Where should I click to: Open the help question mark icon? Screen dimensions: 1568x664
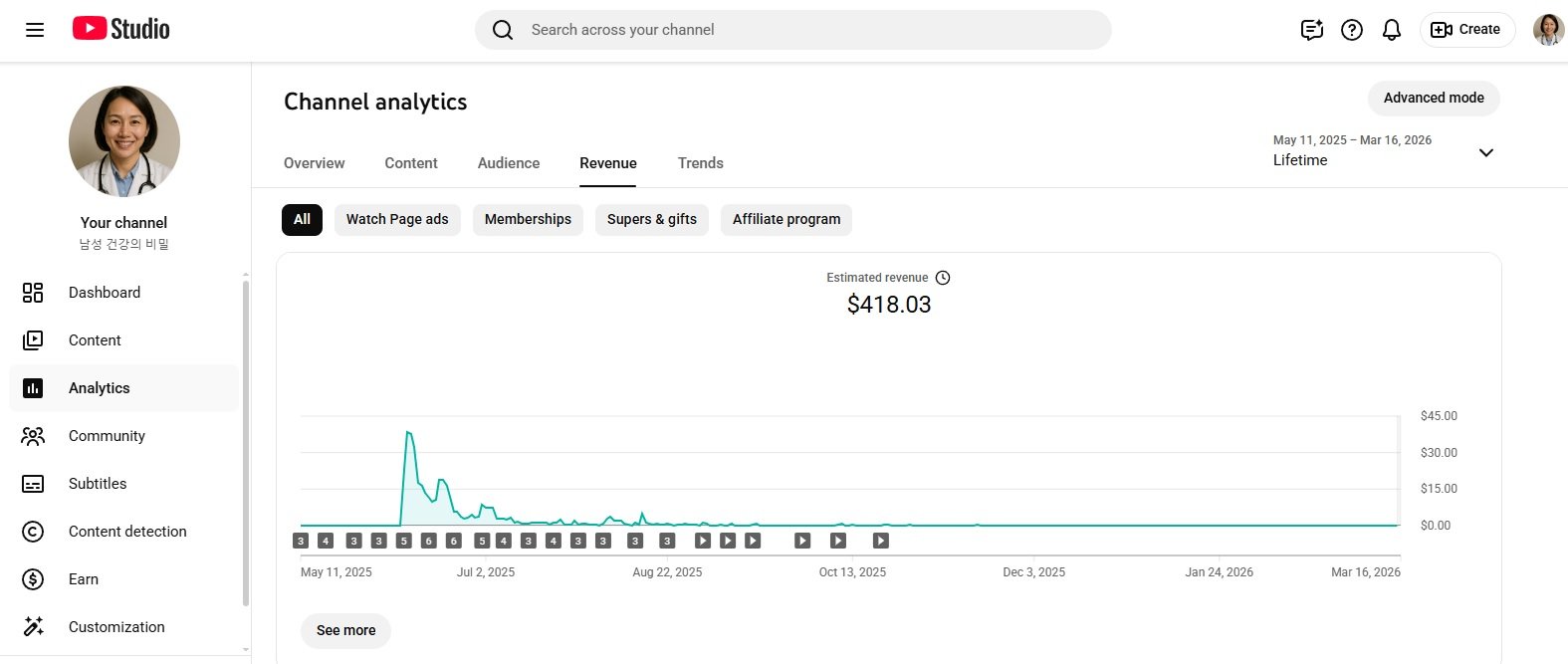point(1351,30)
